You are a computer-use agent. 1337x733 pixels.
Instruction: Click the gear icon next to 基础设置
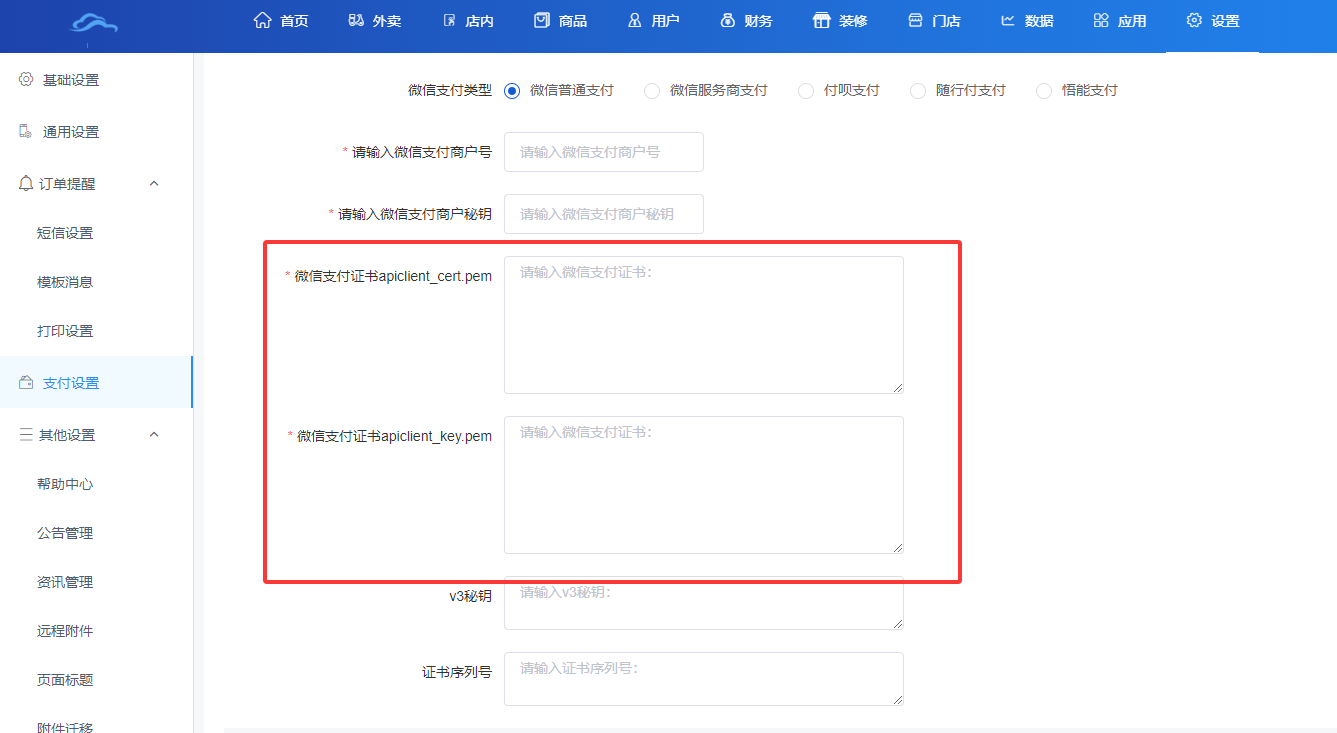click(x=27, y=79)
